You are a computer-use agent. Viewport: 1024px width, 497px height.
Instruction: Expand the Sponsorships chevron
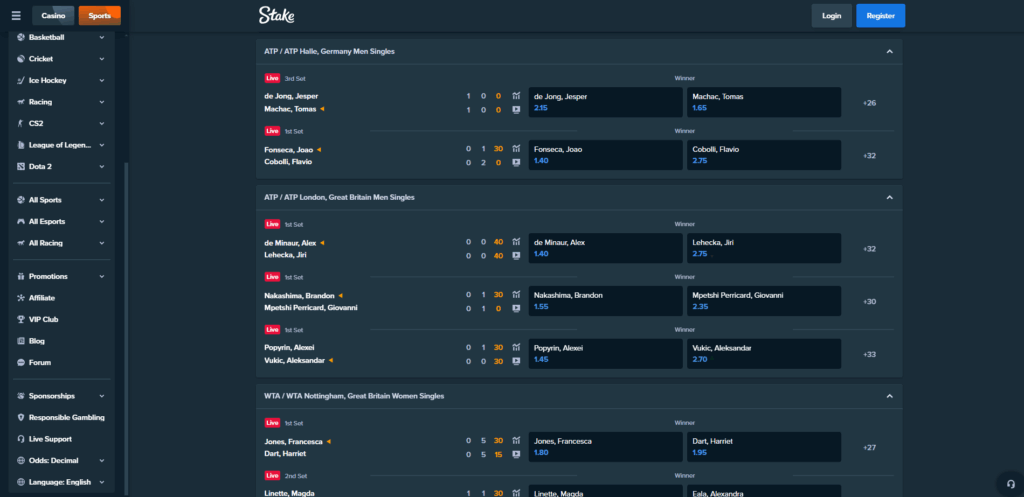pyautogui.click(x=102, y=396)
